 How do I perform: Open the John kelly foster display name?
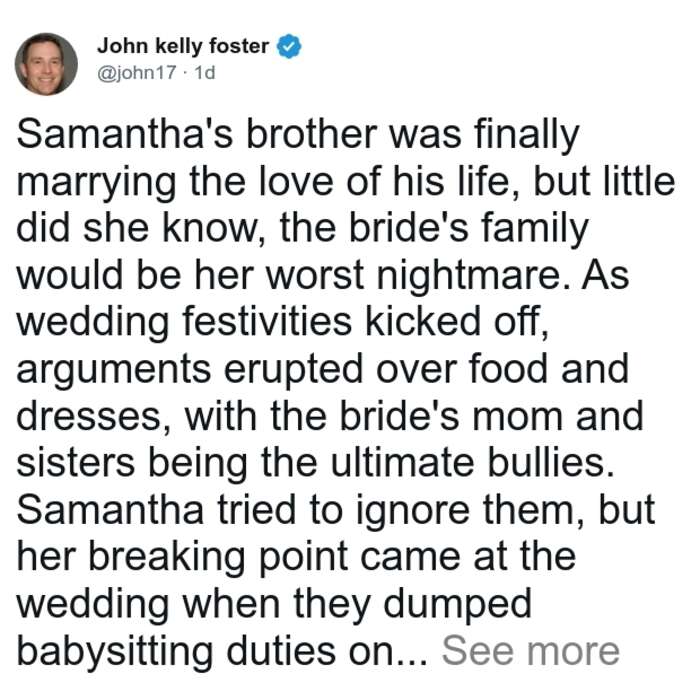click(x=183, y=46)
